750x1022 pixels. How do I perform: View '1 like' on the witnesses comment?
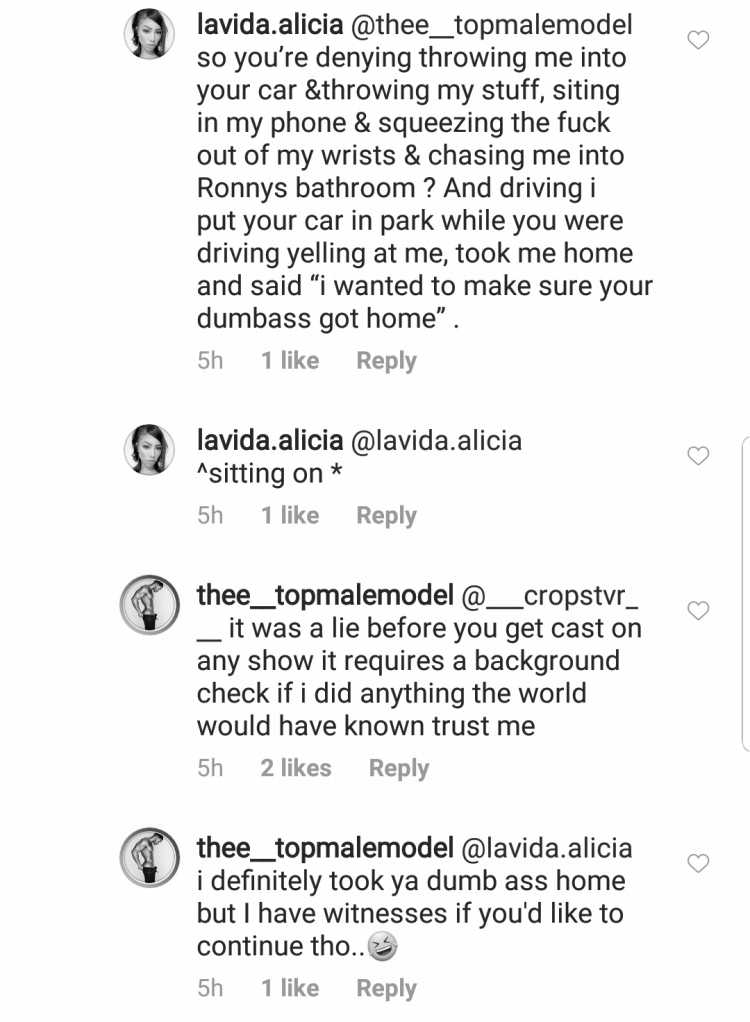pos(290,988)
